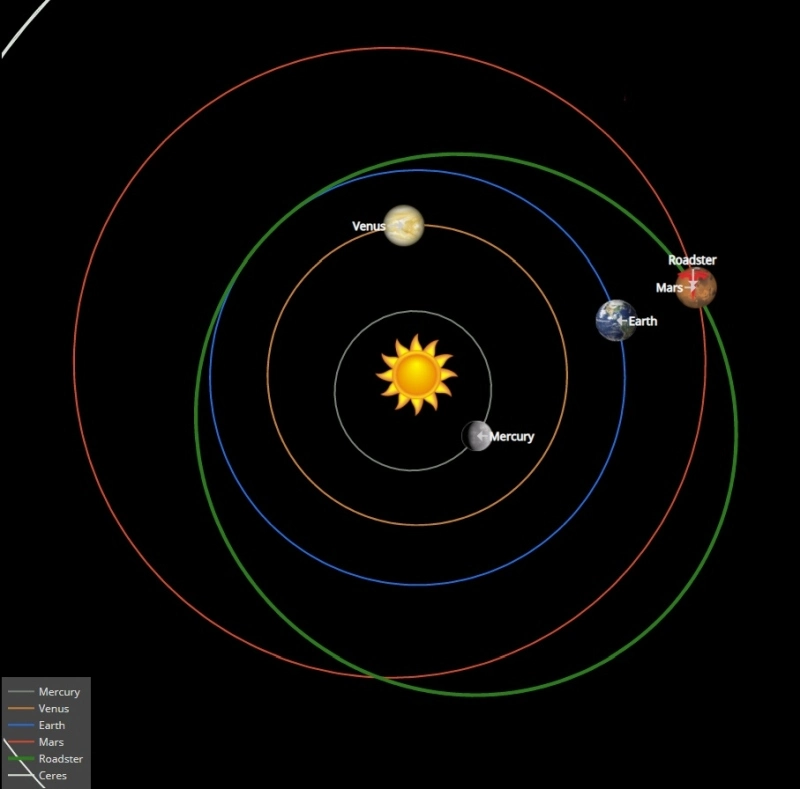This screenshot has height=789, width=800.
Task: Select the Mercury planet icon
Action: pos(475,436)
